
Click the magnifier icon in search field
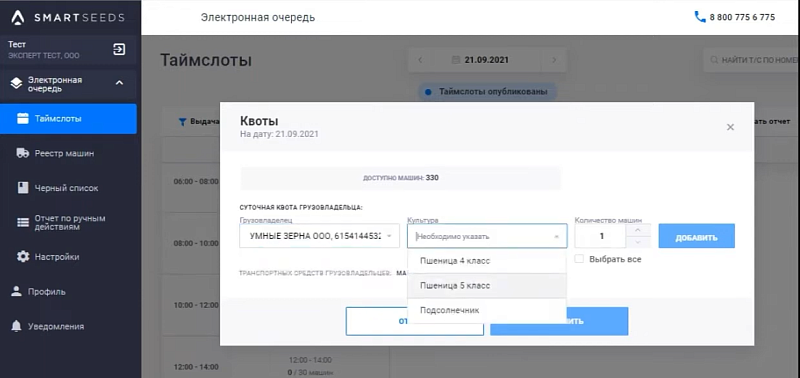[714, 60]
